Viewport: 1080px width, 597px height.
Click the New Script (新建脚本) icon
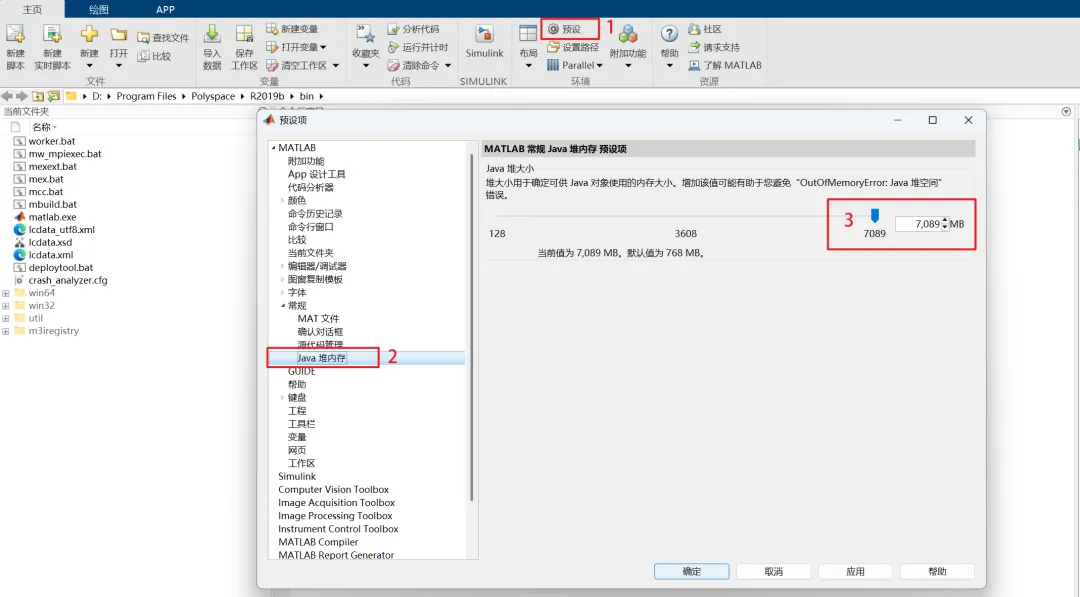point(15,34)
